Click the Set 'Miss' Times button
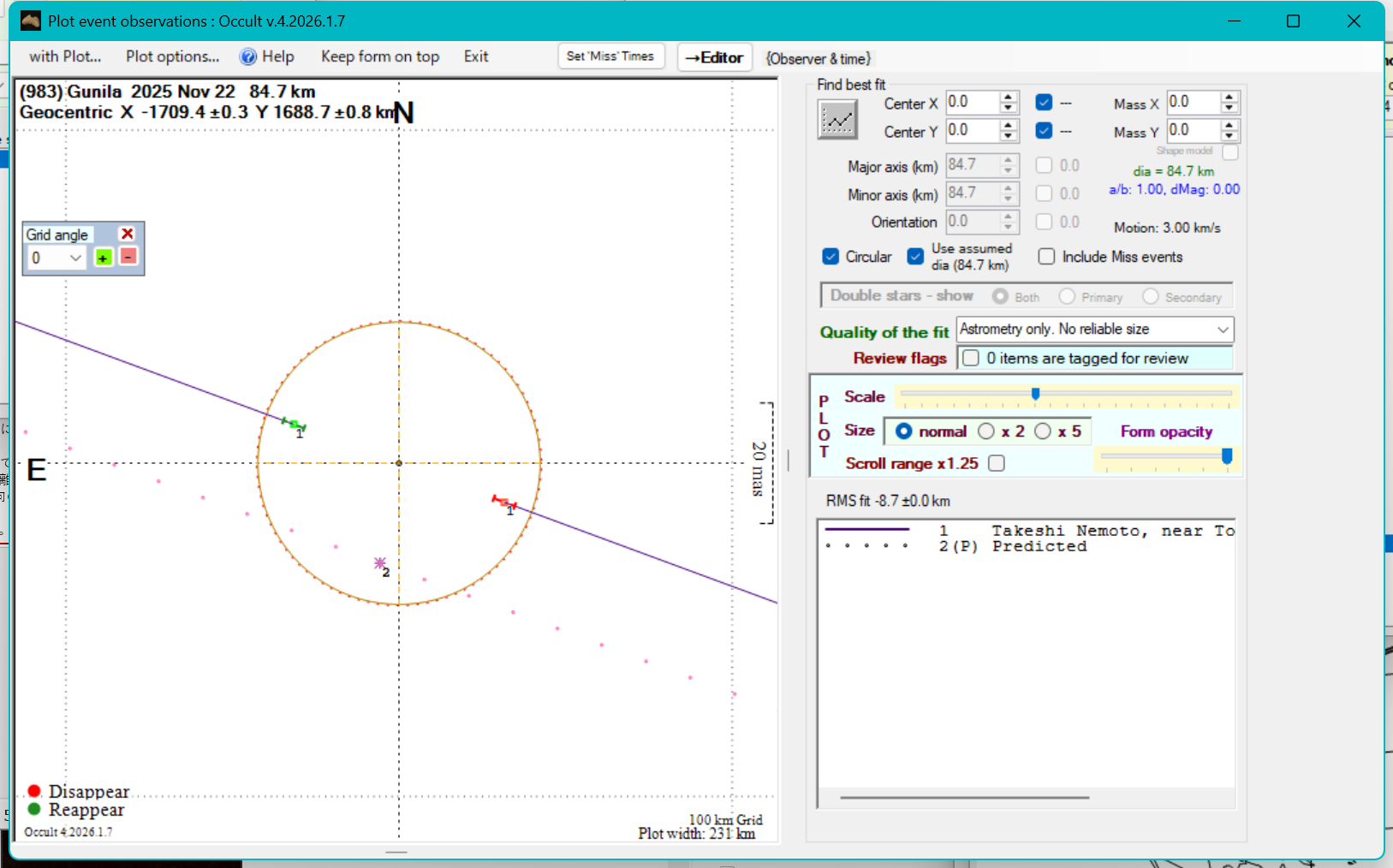 tap(610, 56)
